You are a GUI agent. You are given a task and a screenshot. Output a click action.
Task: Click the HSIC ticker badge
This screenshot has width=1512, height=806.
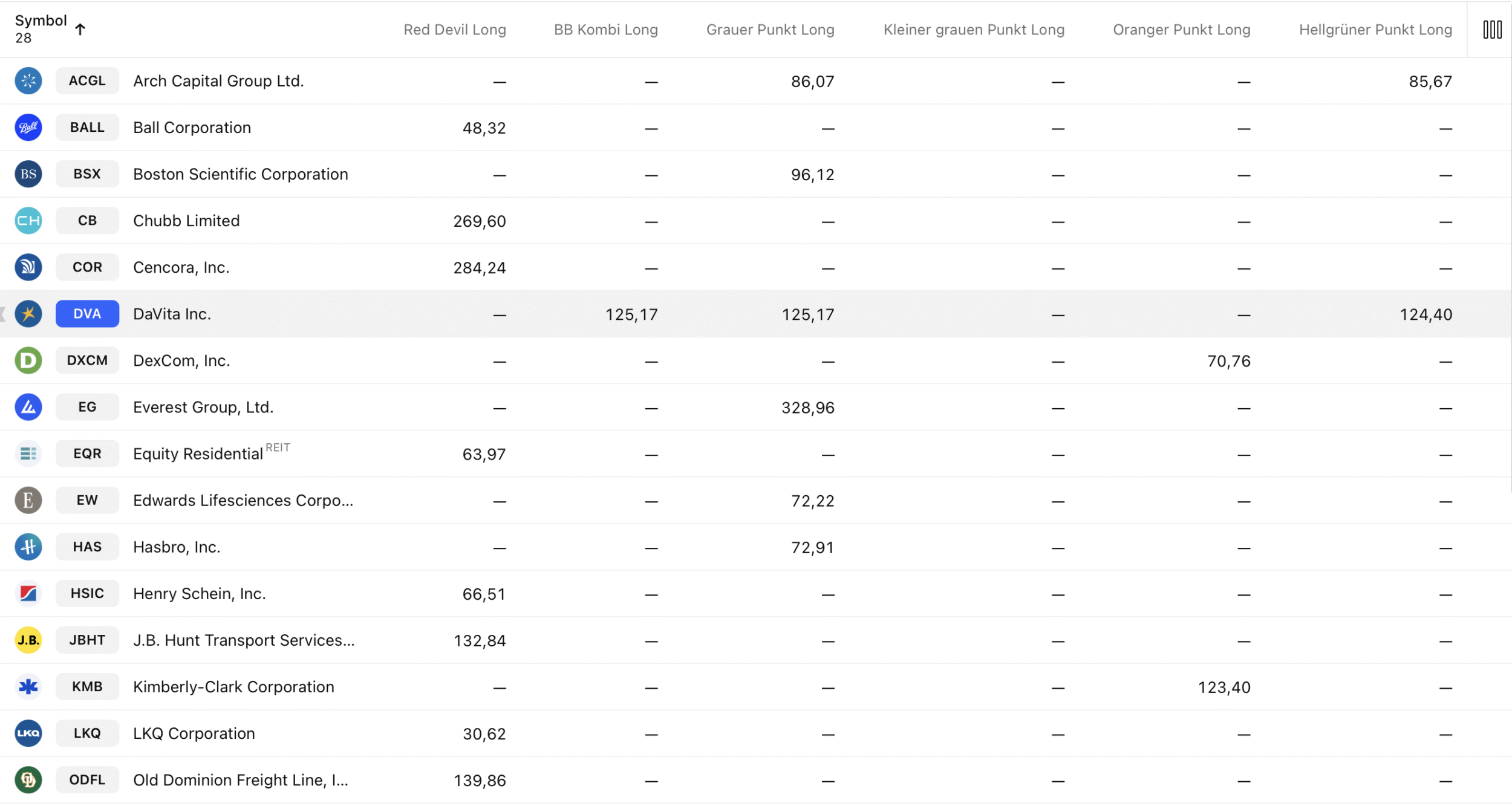pyautogui.click(x=87, y=593)
